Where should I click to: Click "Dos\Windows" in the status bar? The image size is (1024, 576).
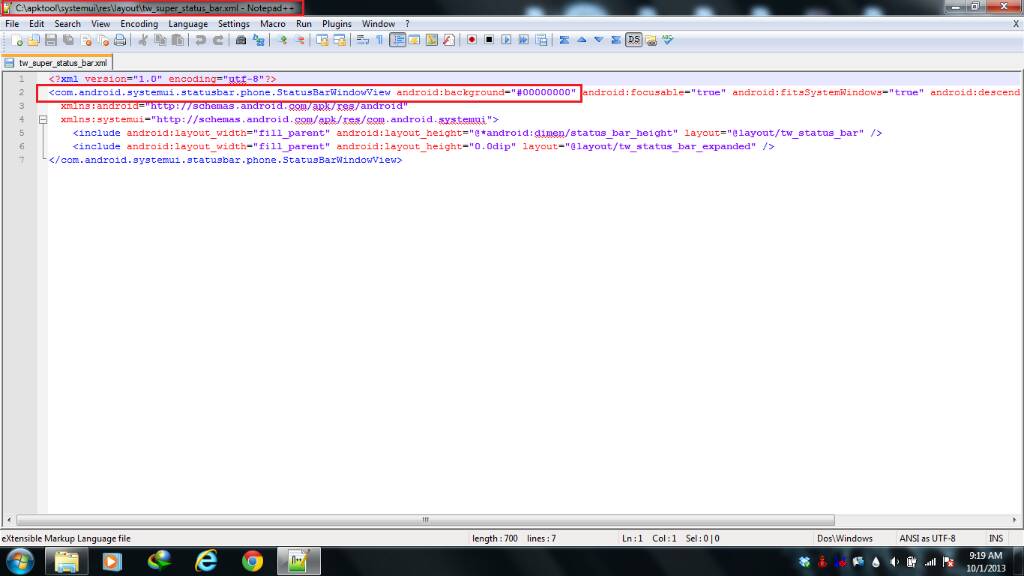click(844, 539)
